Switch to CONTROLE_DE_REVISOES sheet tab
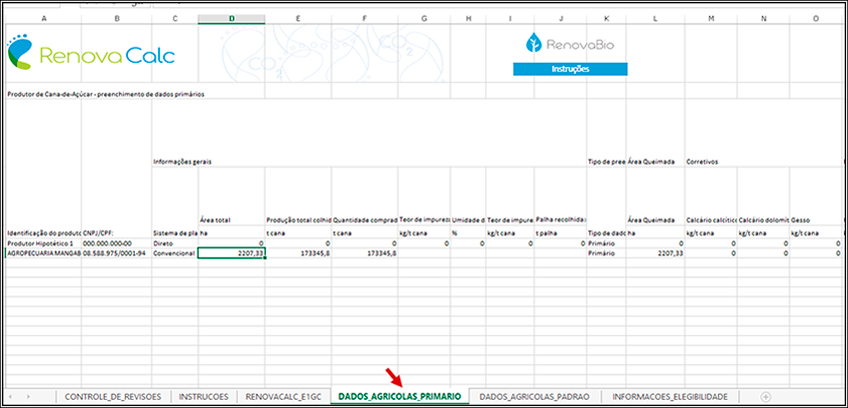 [x=111, y=396]
